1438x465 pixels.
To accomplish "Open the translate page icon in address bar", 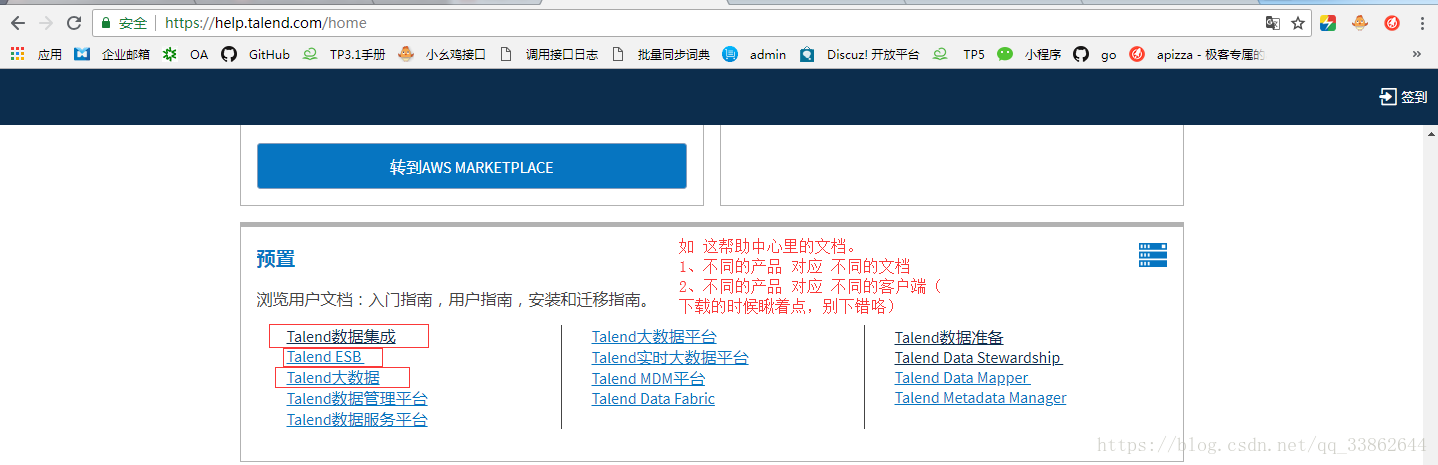I will 1273,23.
